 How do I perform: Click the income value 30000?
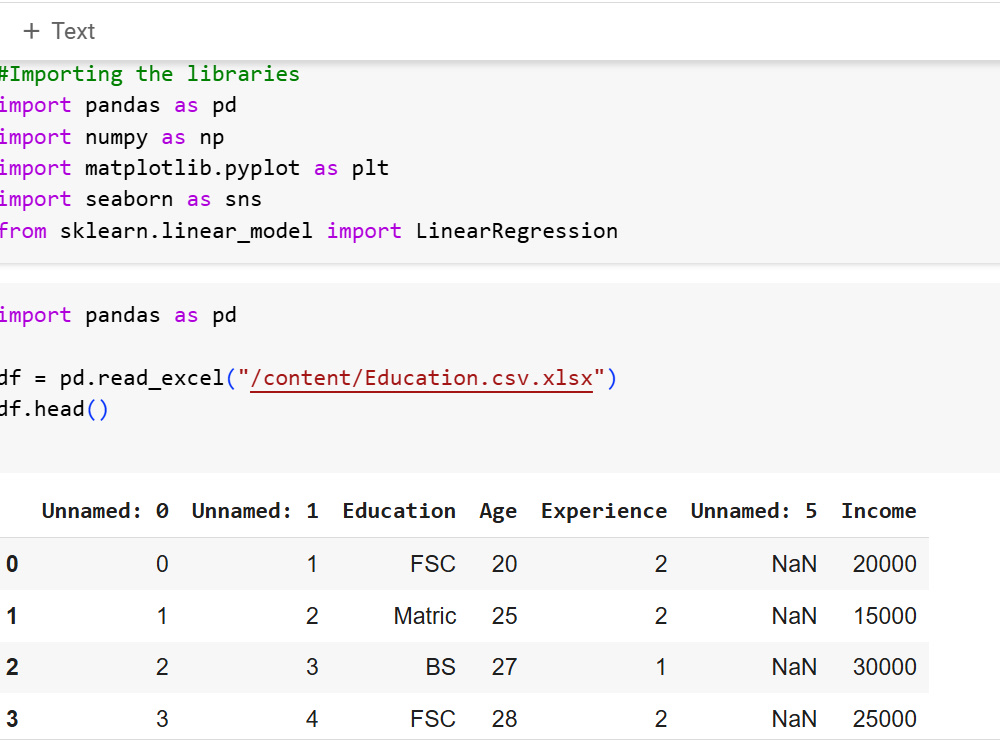point(885,667)
